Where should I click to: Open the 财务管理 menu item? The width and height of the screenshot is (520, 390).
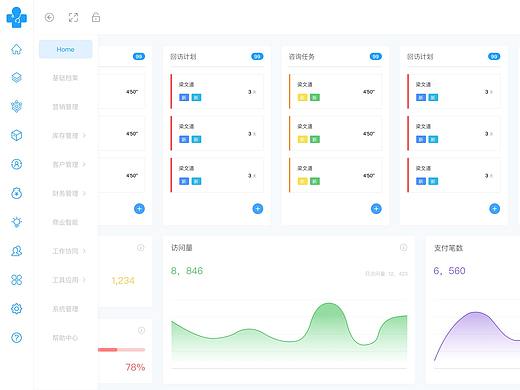point(65,193)
